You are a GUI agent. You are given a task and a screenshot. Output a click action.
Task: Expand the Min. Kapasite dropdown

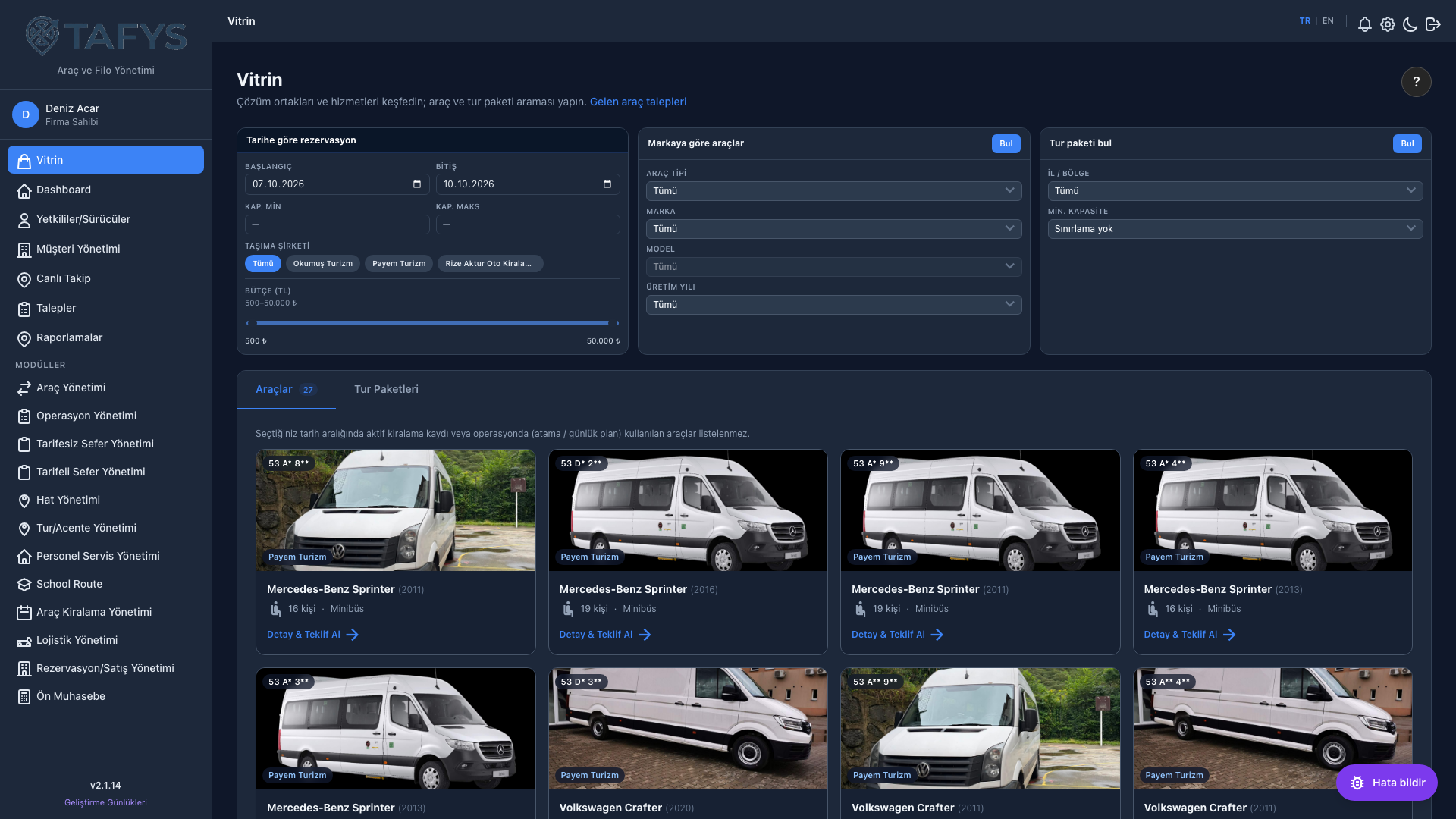tap(1235, 229)
